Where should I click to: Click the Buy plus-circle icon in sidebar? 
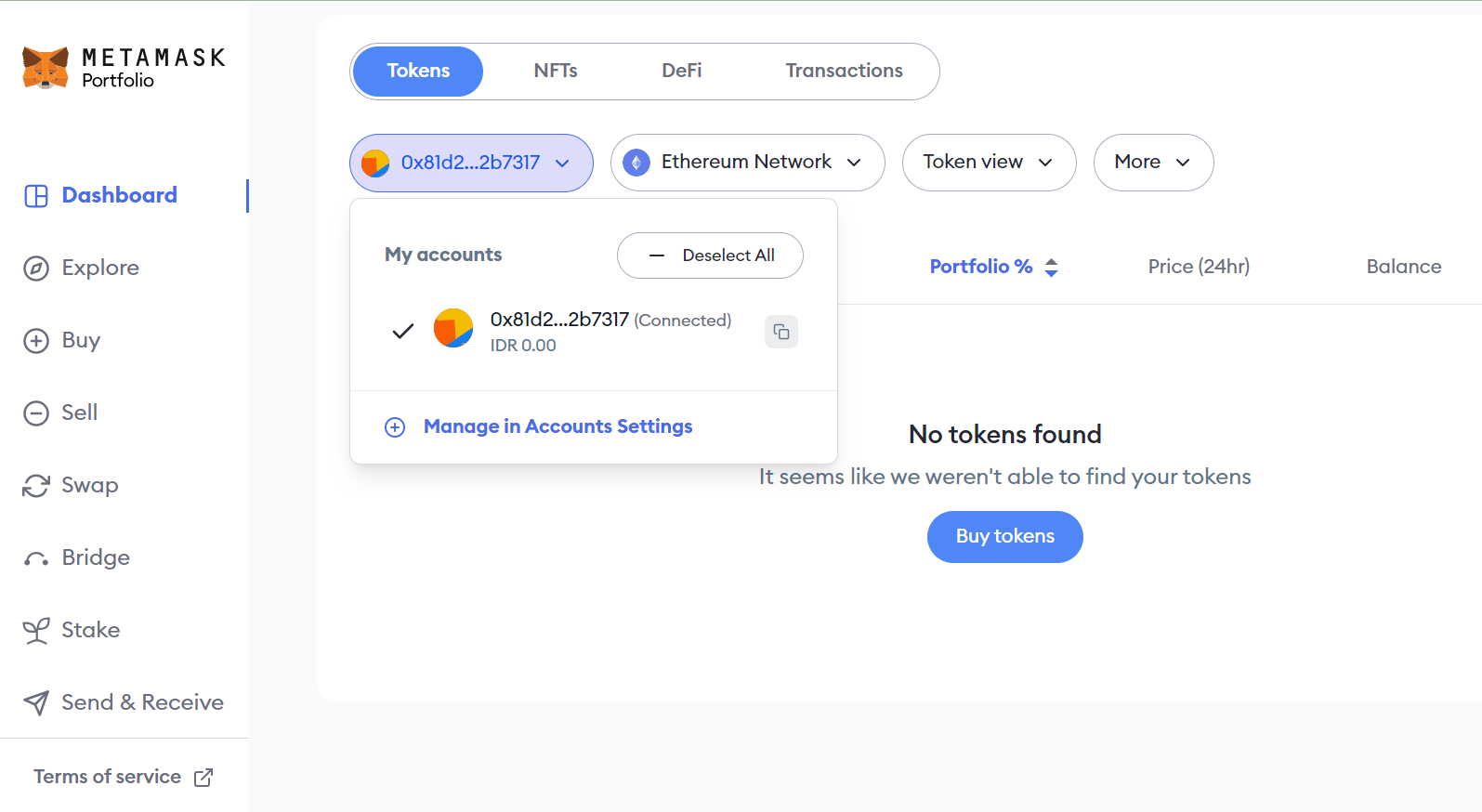click(x=36, y=341)
